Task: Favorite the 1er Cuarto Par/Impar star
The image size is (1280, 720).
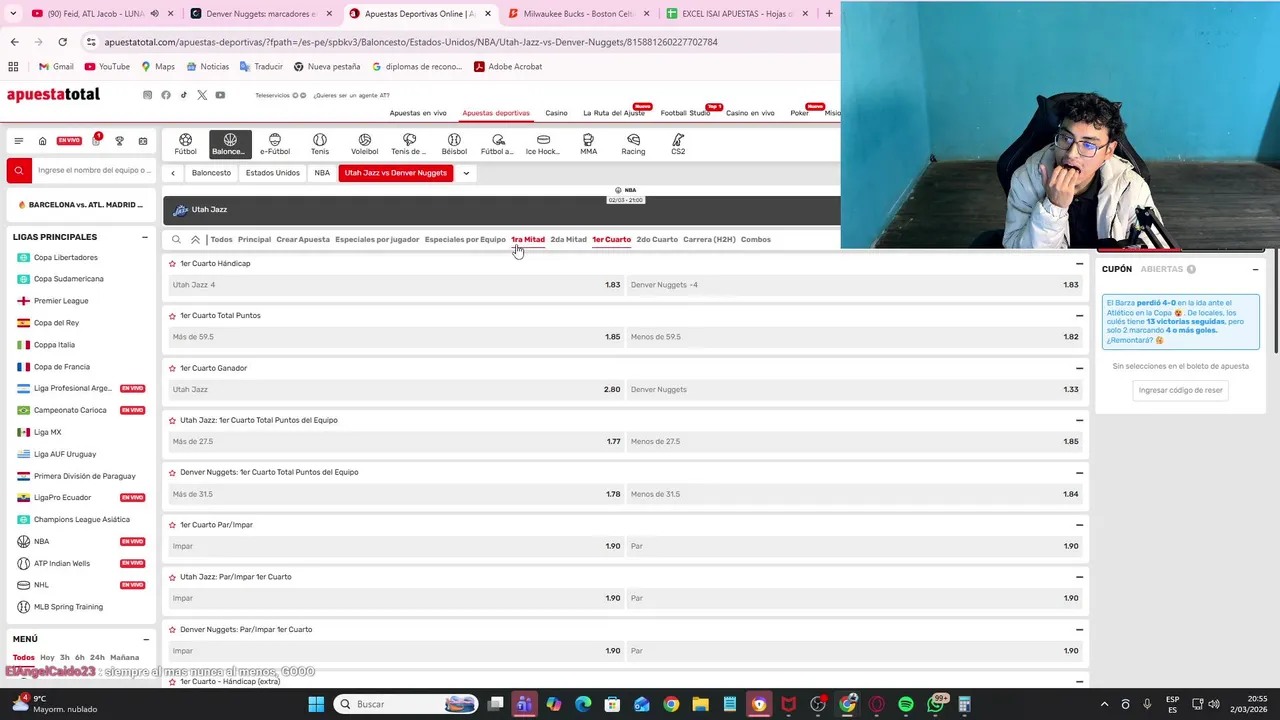Action: pyautogui.click(x=172, y=525)
